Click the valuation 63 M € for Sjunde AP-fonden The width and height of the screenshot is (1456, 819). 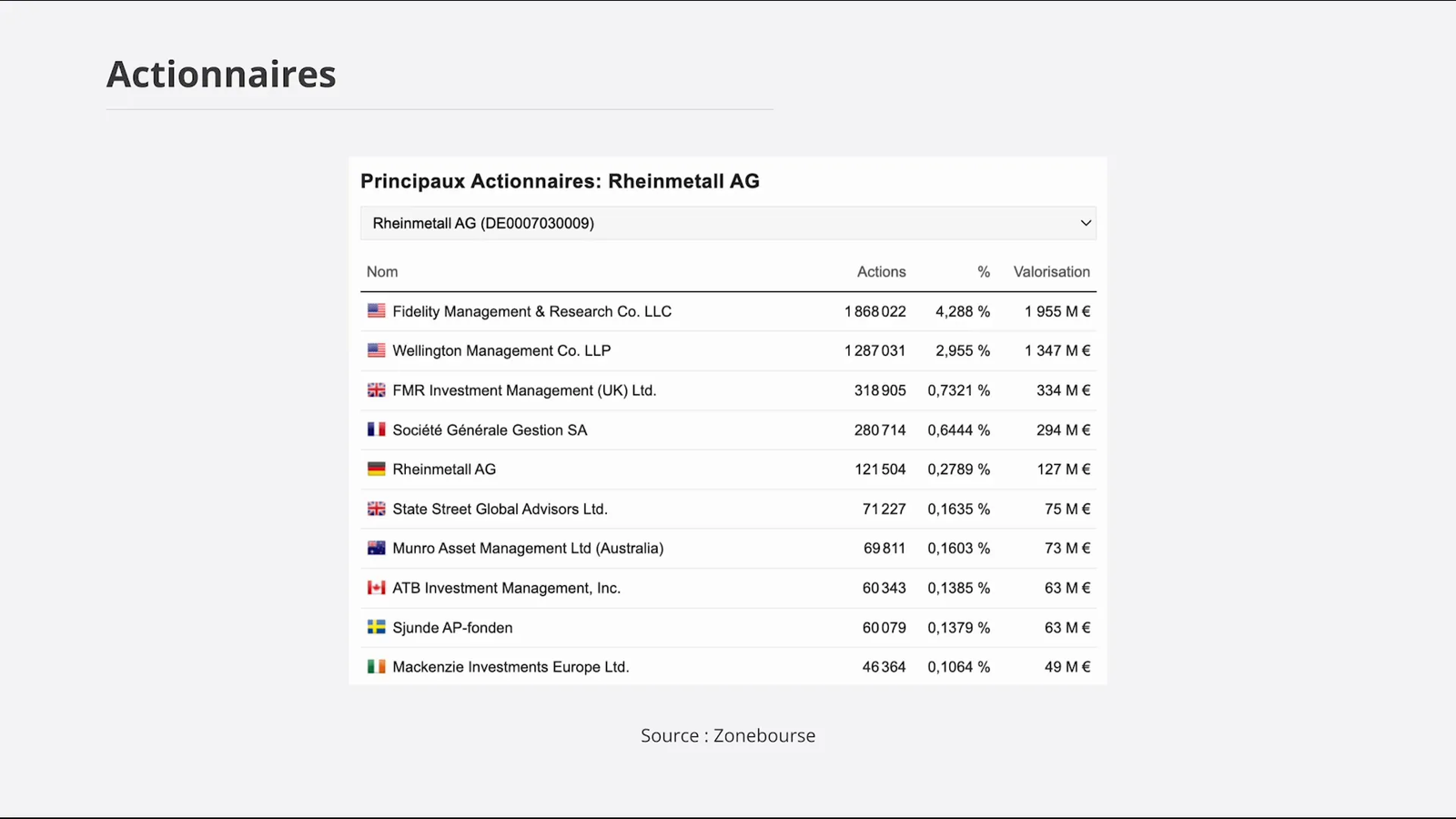[1067, 627]
